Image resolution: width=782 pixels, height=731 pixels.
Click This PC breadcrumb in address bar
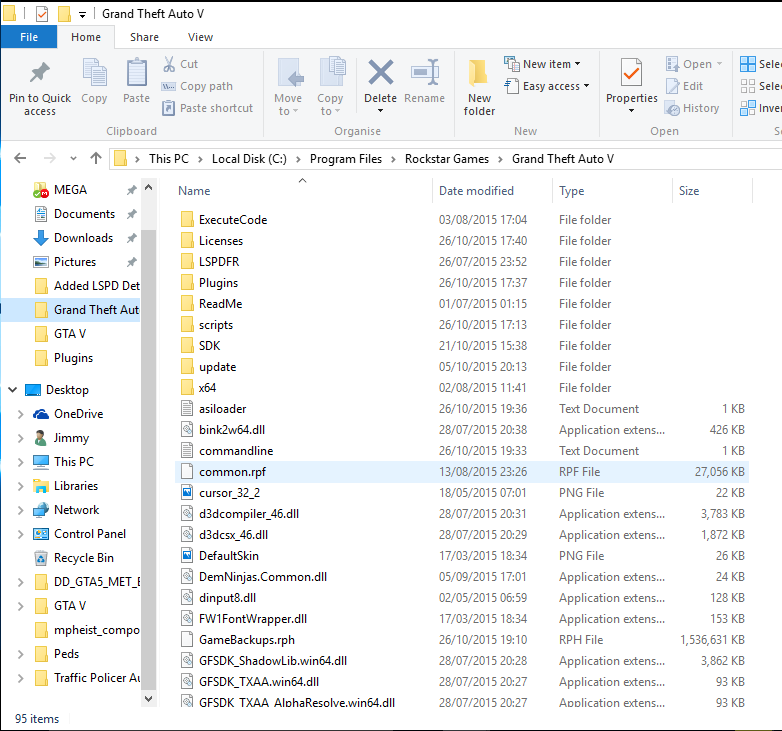(x=169, y=159)
